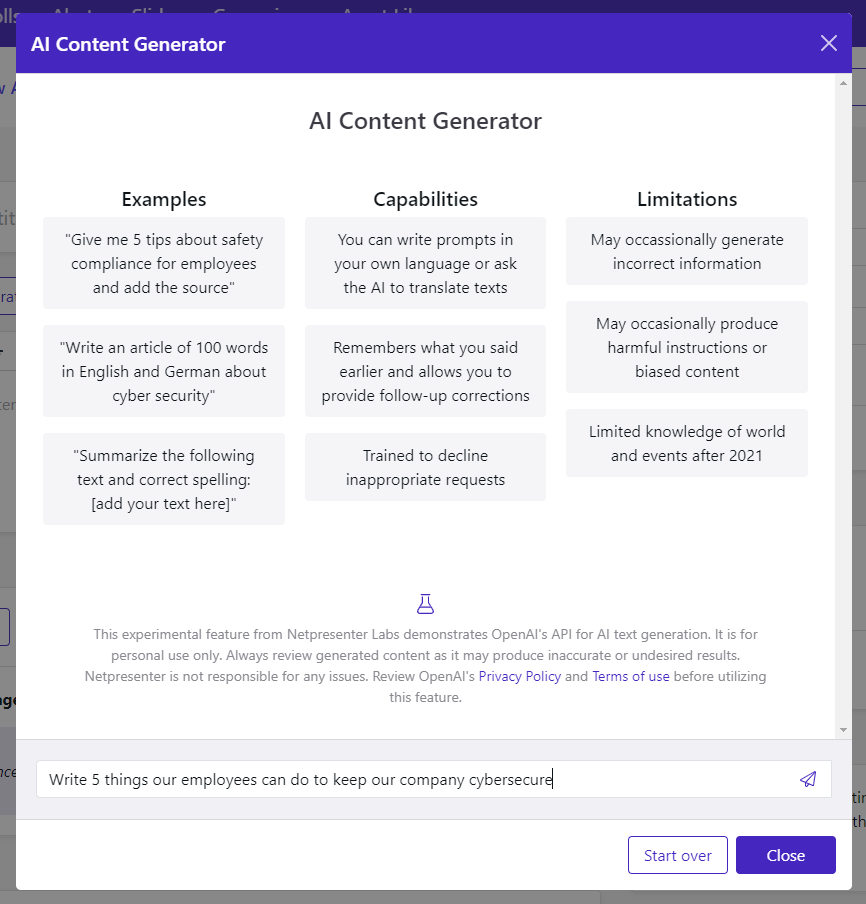Screen dimensions: 866x904
Task: Click the follow-up corrections capability card
Action: (x=425, y=371)
